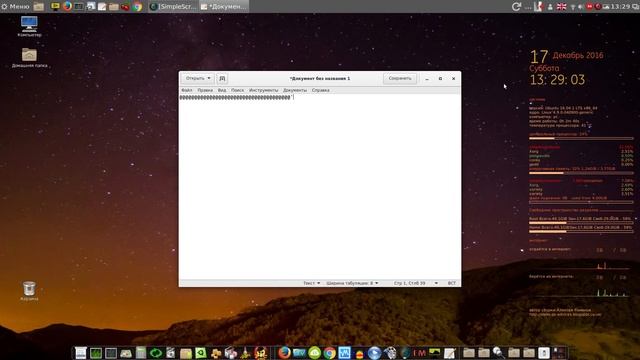Open the Текст syntax dropdown in status bar
This screenshot has width=640, height=360.
pos(311,283)
